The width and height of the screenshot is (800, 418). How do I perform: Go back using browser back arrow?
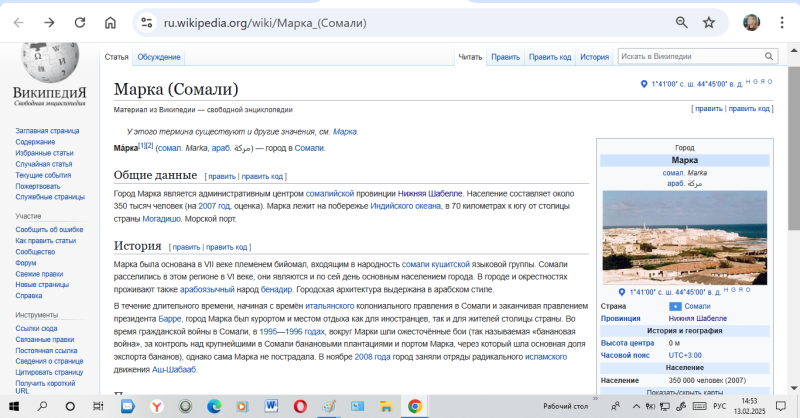pos(18,22)
